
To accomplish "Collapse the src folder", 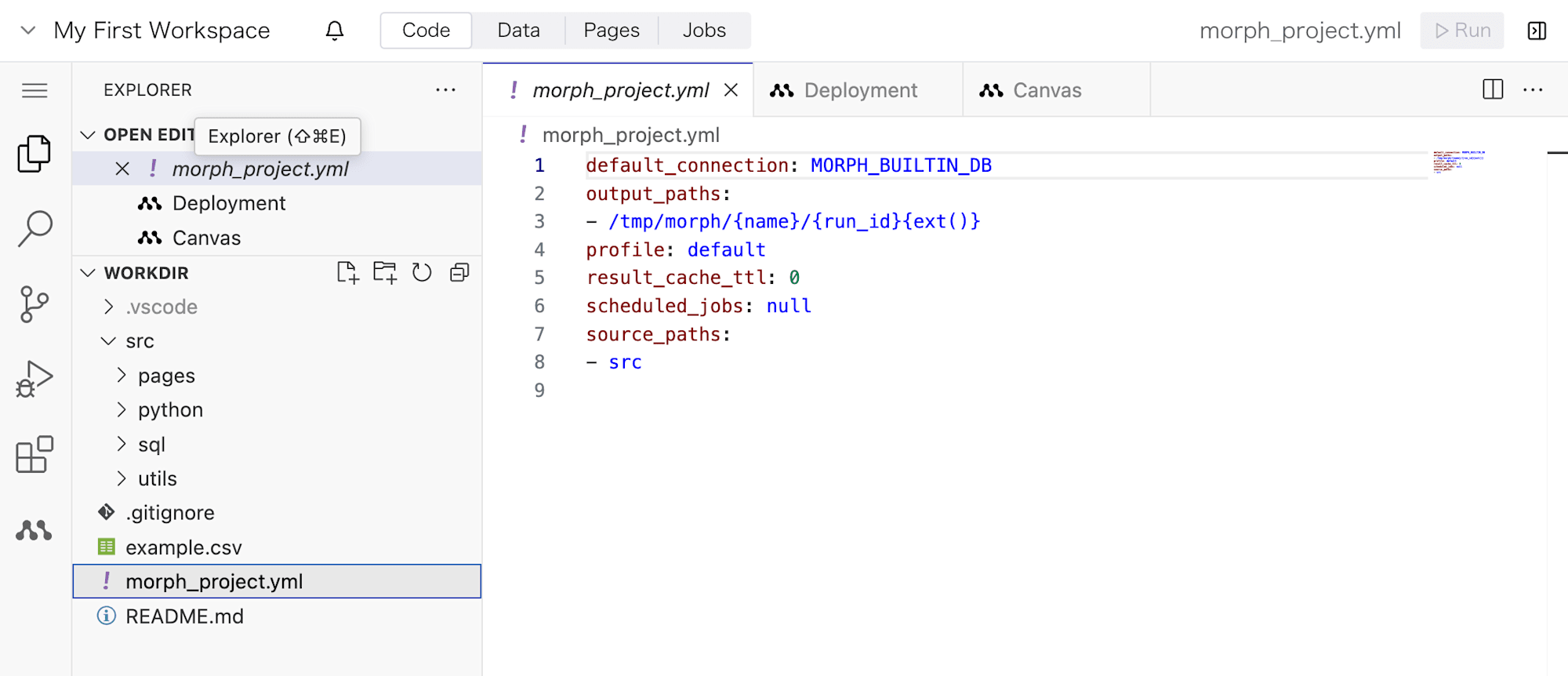I will (x=109, y=341).
